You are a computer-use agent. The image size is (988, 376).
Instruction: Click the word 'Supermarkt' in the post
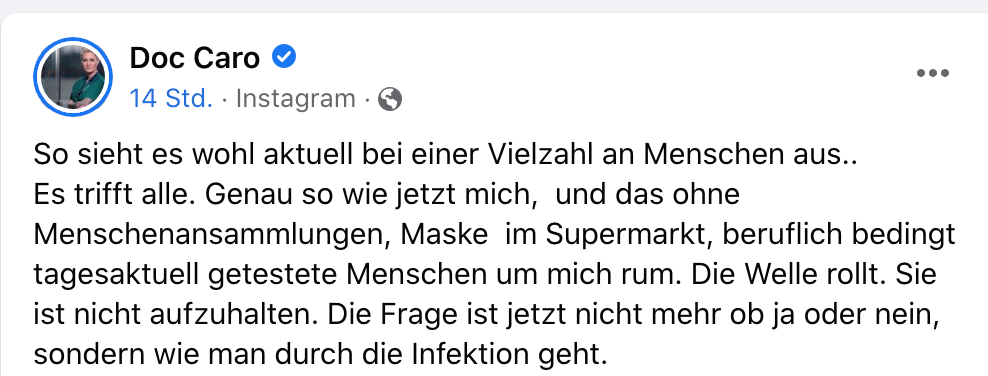click(630, 235)
